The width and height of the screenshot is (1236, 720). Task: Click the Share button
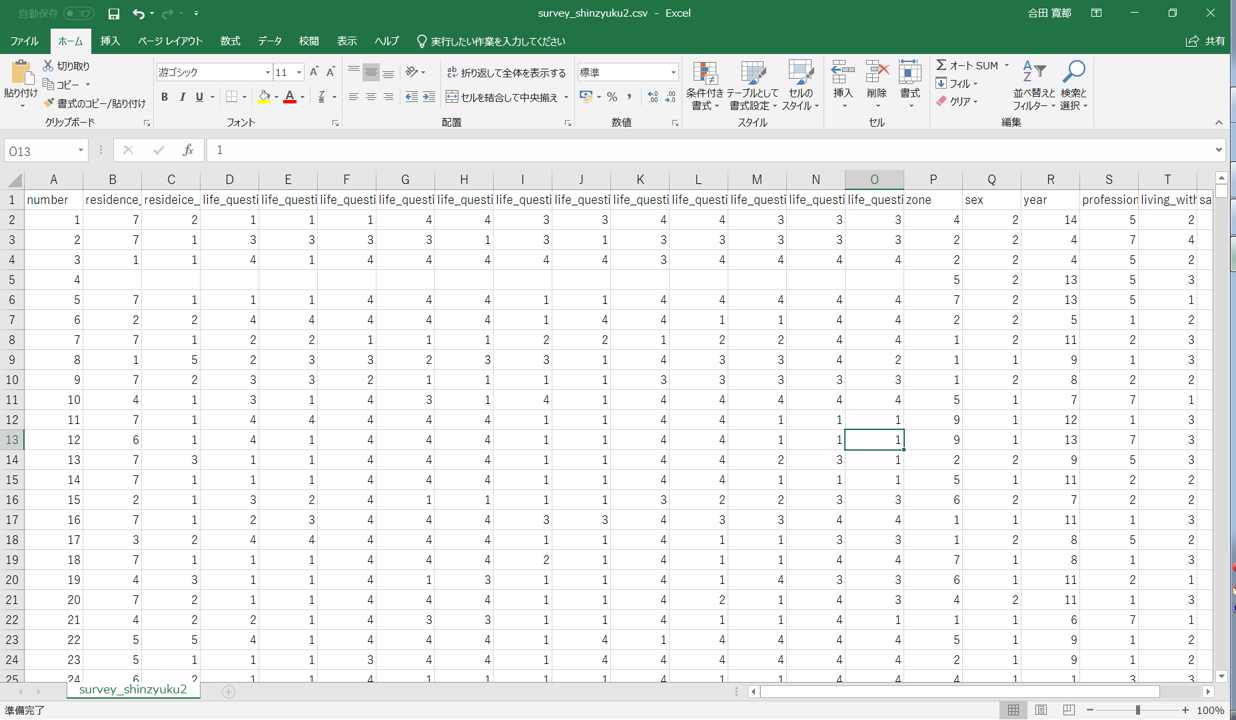tap(1205, 41)
